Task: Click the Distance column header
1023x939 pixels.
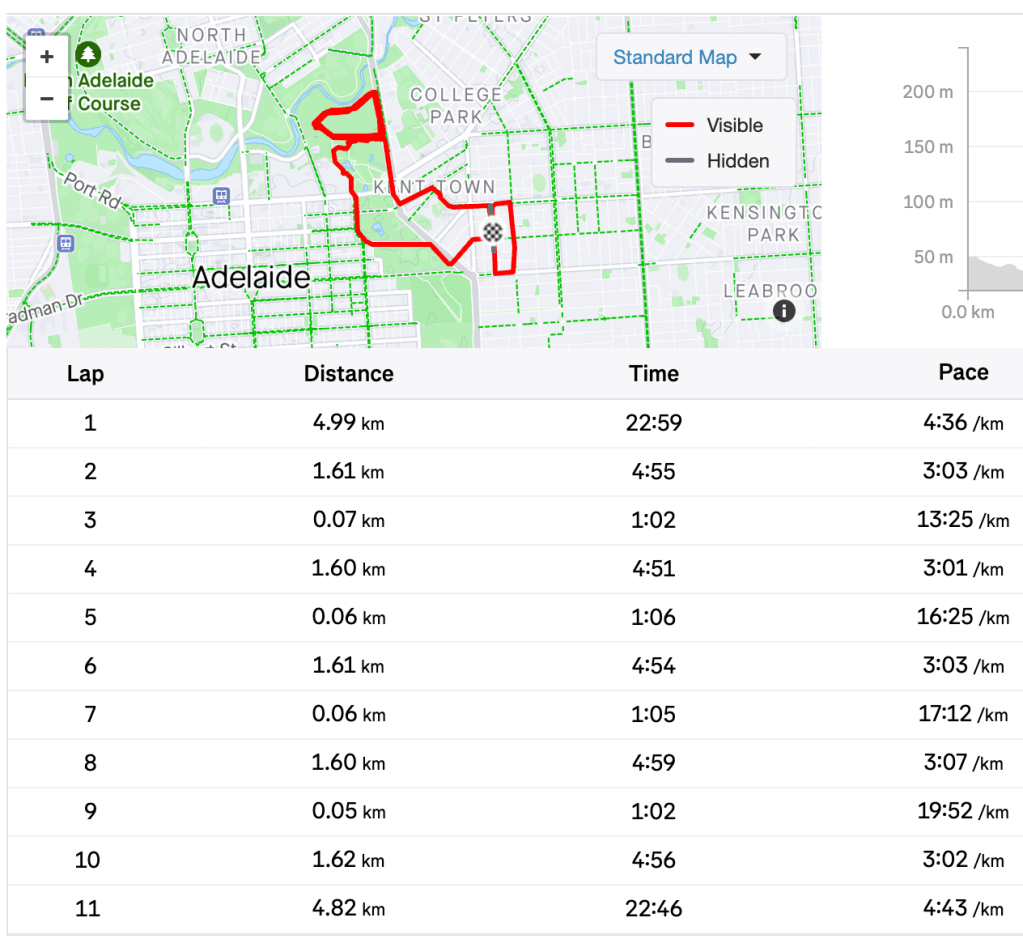Action: pos(348,374)
